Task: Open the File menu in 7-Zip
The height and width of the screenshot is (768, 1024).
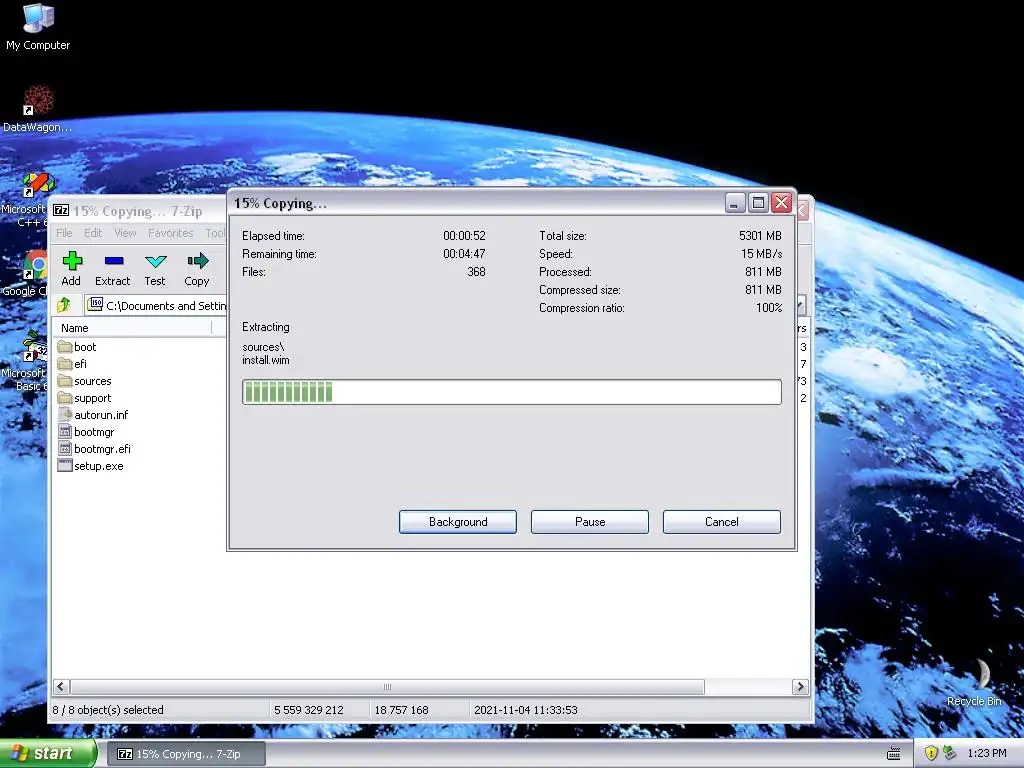Action: pyautogui.click(x=64, y=233)
